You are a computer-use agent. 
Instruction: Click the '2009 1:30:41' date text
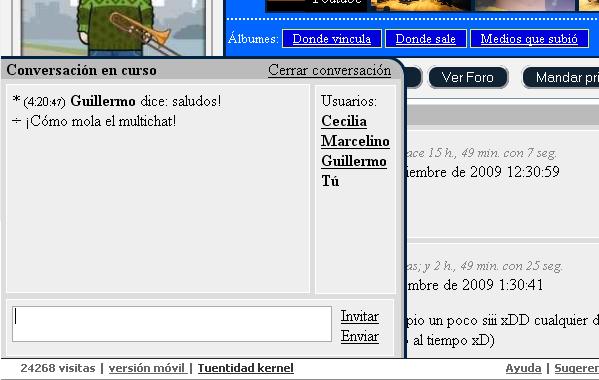point(502,285)
